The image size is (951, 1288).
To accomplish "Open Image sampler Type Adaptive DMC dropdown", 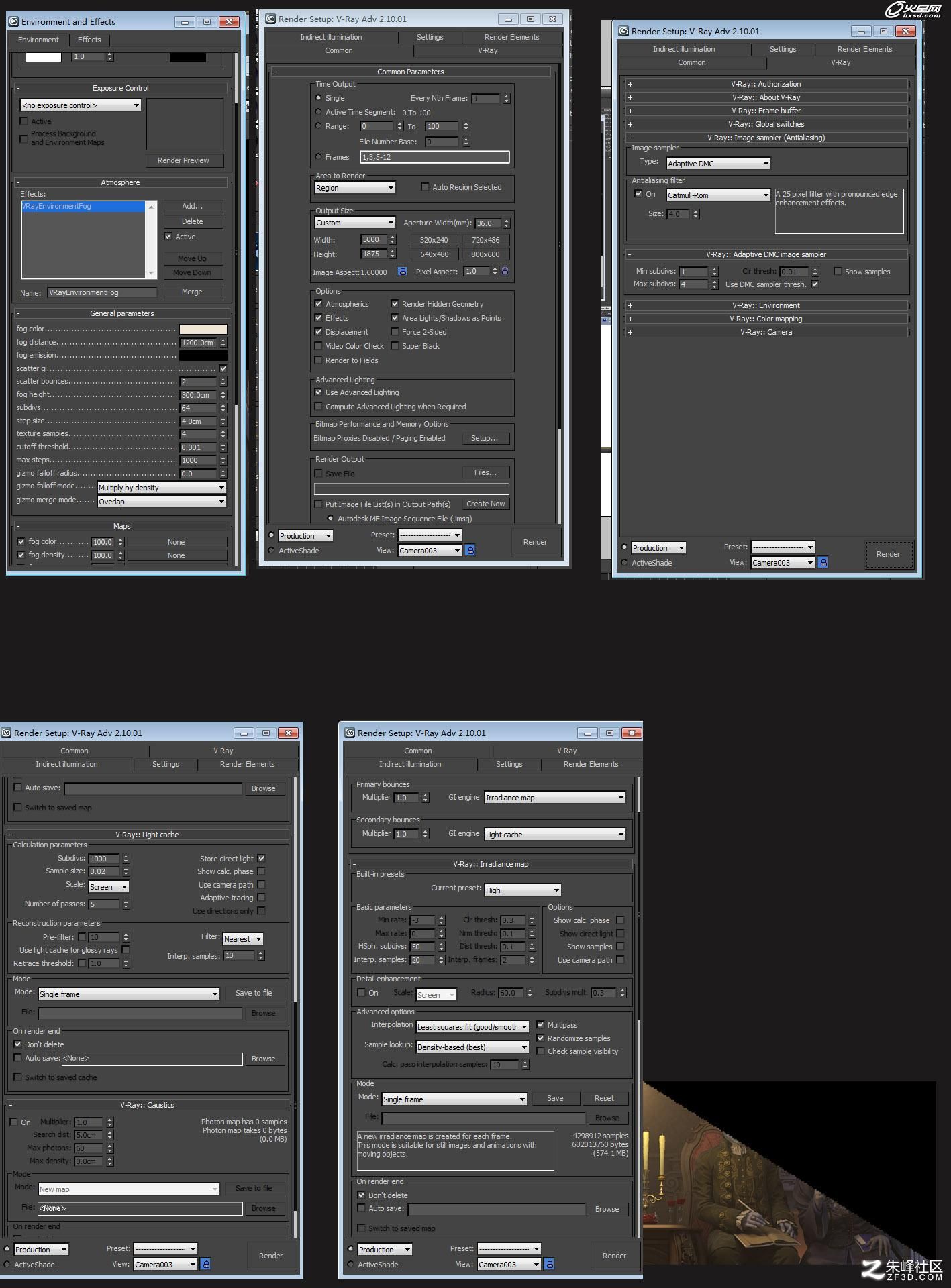I will [x=718, y=164].
